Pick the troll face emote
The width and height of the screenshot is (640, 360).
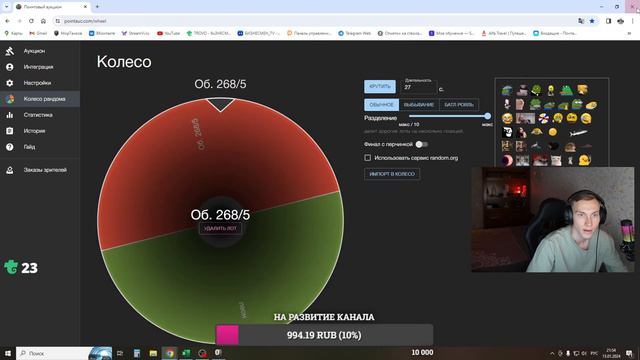click(x=507, y=132)
